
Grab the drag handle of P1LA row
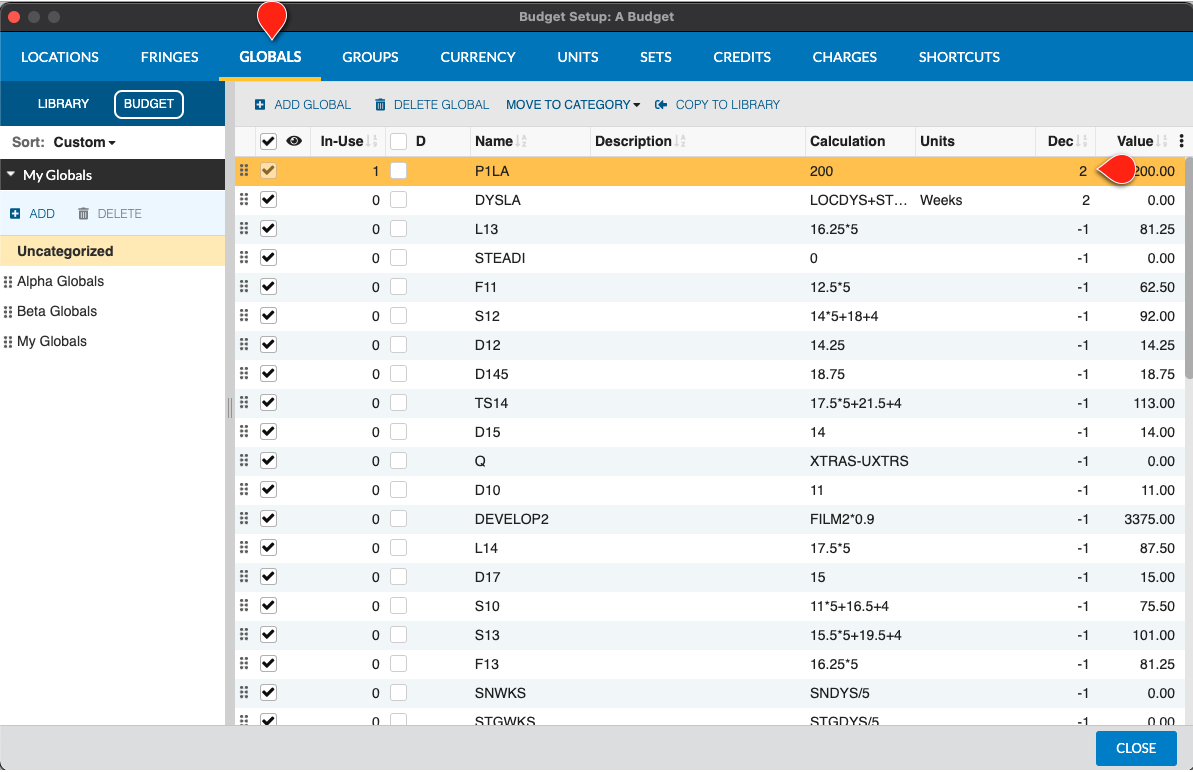244,171
